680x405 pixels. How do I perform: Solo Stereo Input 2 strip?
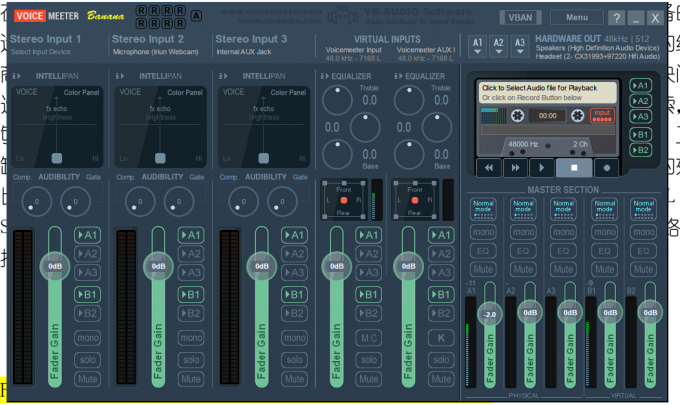tap(191, 359)
